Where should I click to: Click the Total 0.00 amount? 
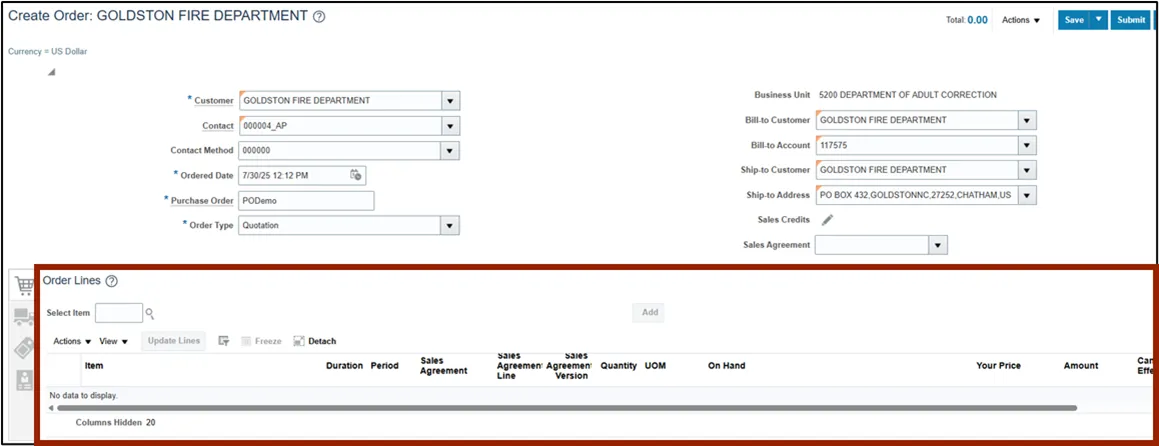[977, 20]
